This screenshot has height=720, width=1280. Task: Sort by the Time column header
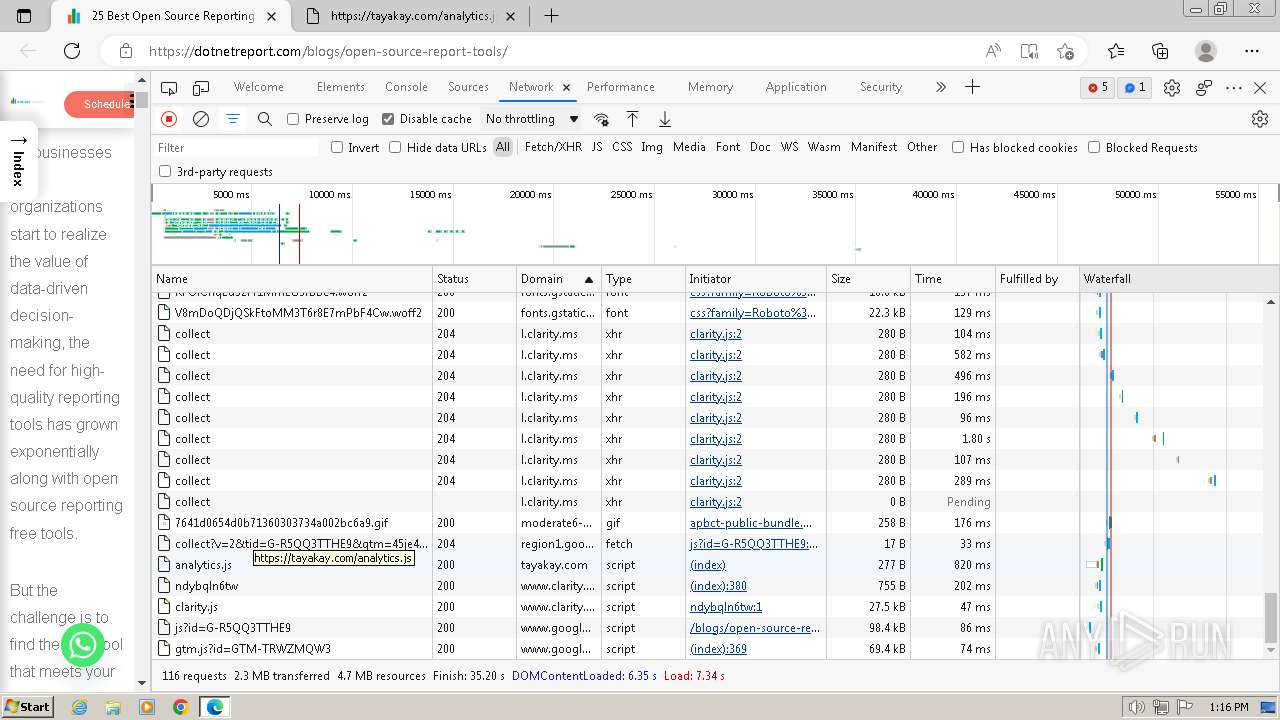tap(952, 279)
